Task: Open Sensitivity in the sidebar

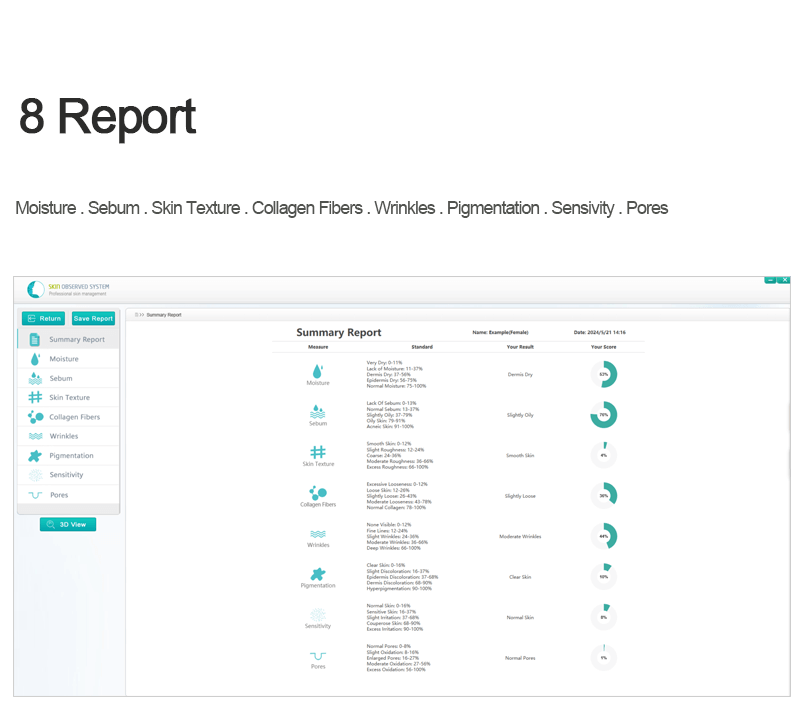Action: [66, 475]
